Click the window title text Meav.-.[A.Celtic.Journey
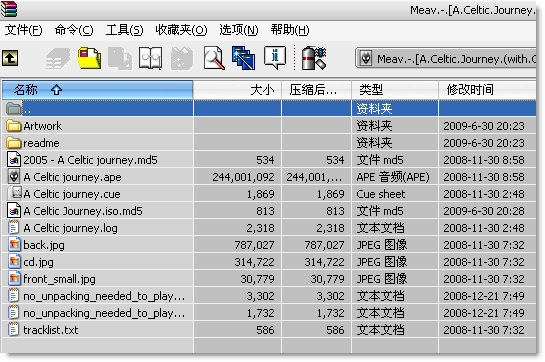Viewport: 545px width, 362px height. click(x=472, y=10)
